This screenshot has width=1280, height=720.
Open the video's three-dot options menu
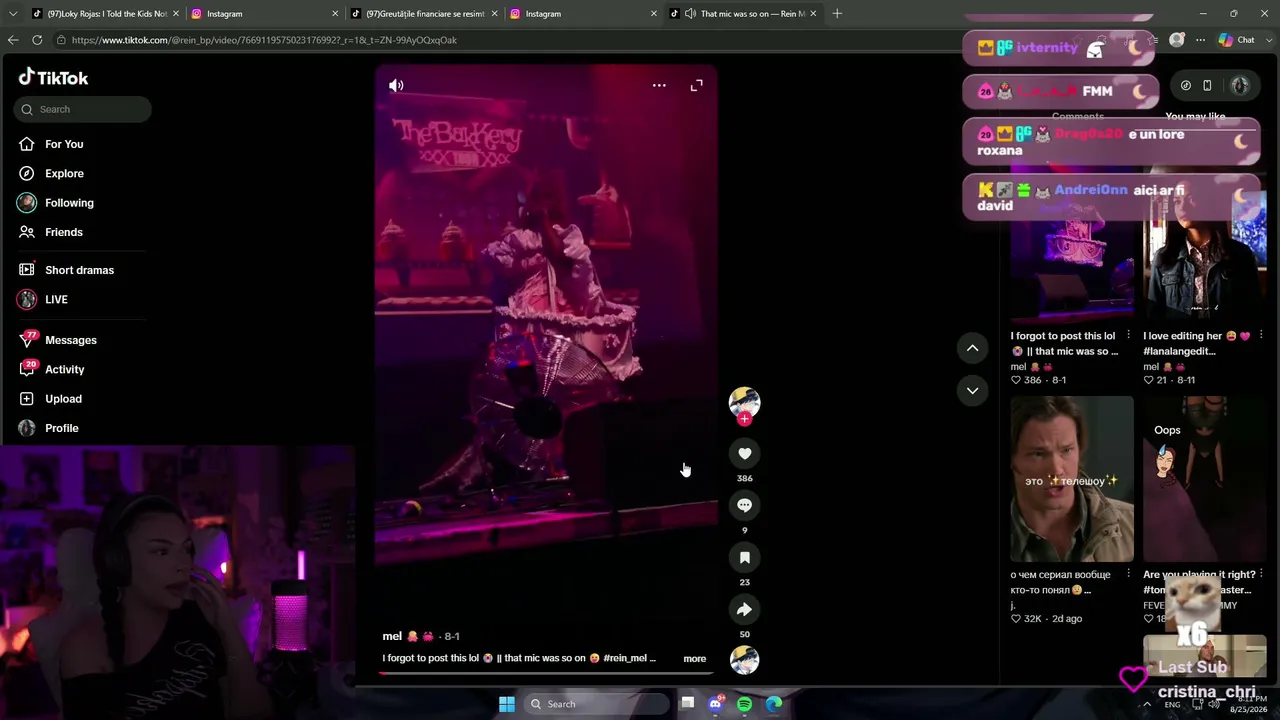tap(659, 85)
